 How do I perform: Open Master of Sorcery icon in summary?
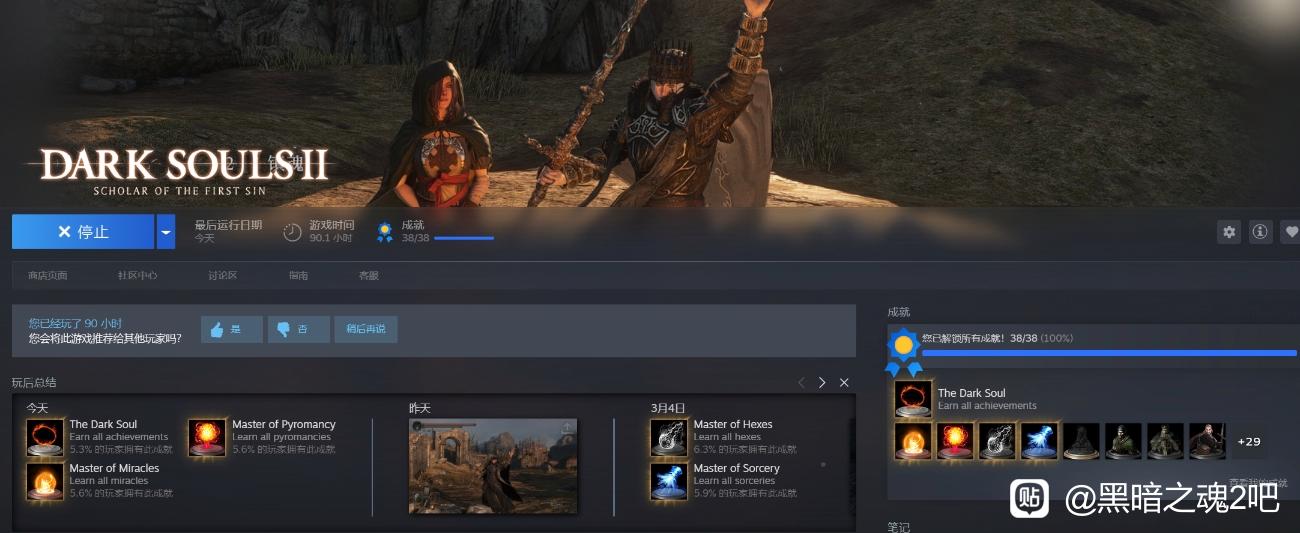click(x=669, y=481)
